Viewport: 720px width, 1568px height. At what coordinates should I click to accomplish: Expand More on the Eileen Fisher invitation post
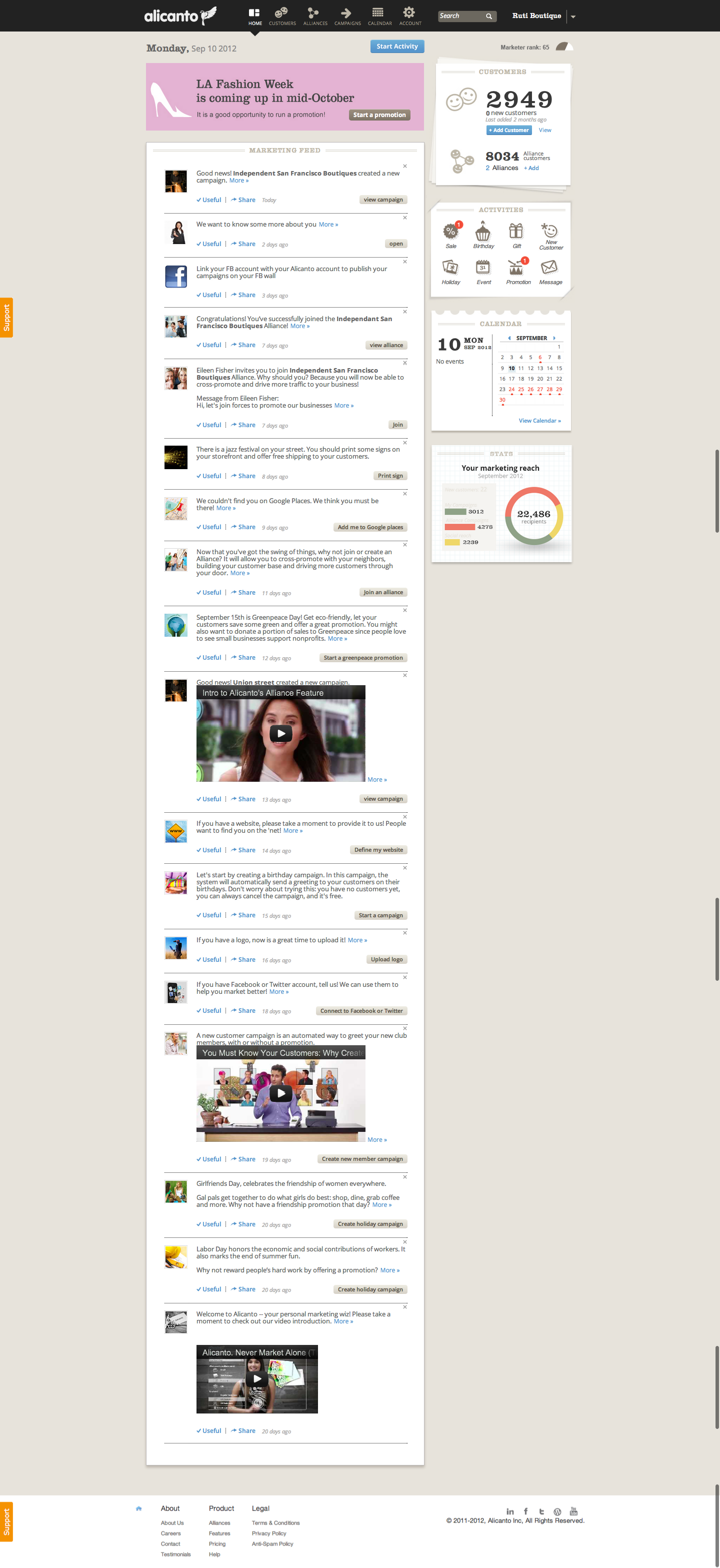[x=344, y=406]
